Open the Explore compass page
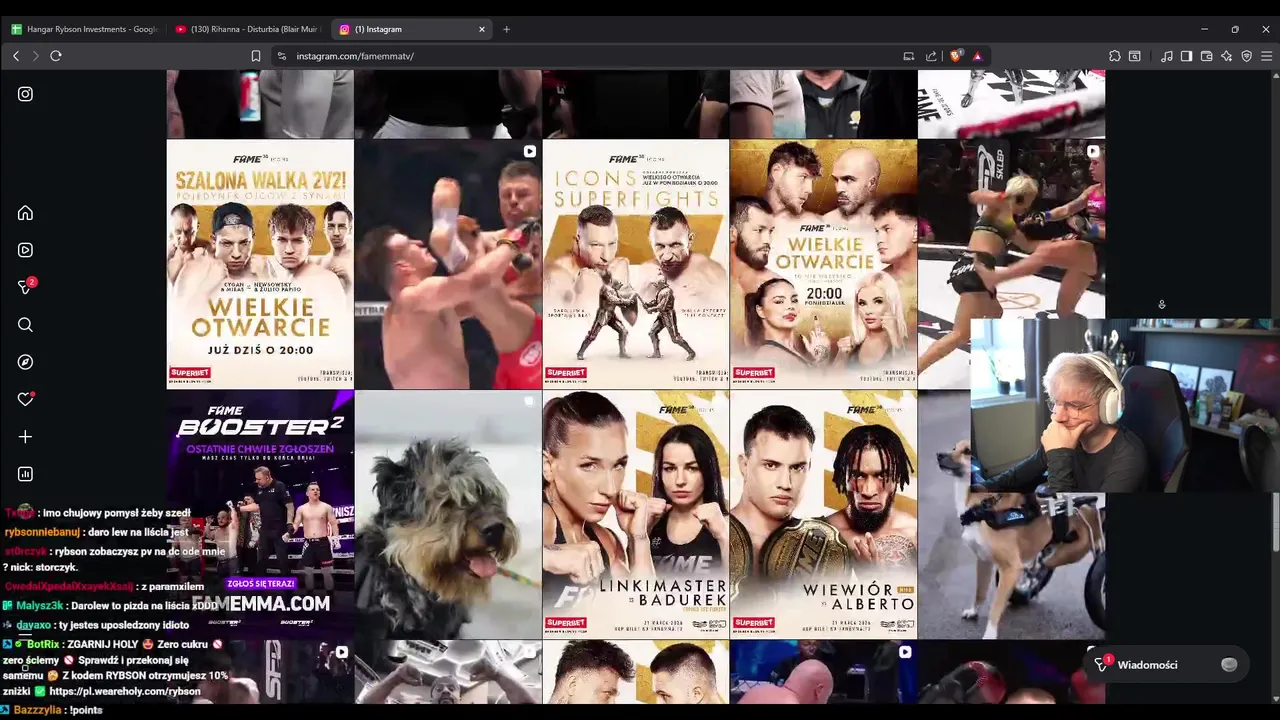 [x=25, y=362]
